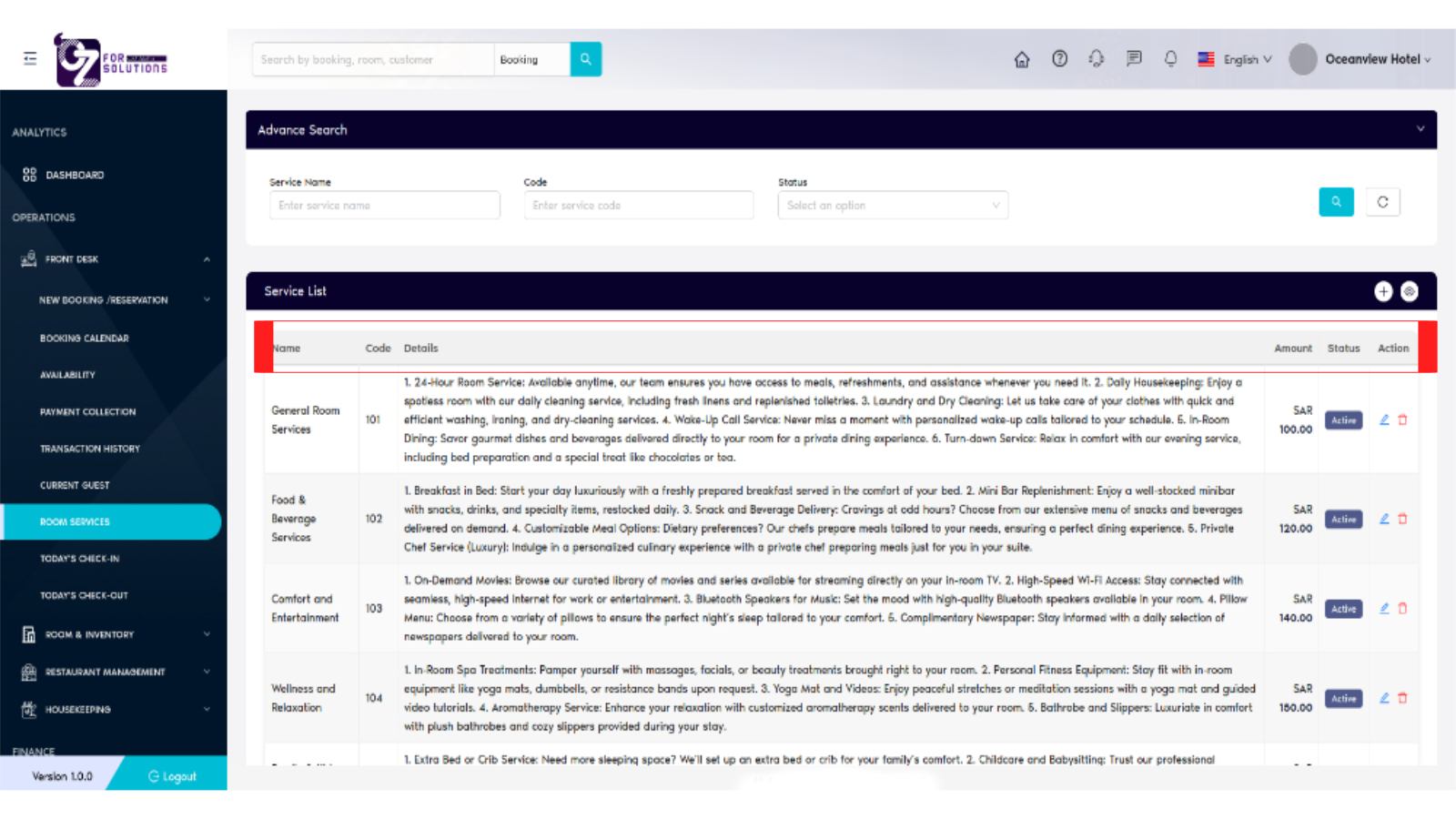The image size is (1456, 819).
Task: Click the Enter service name field
Action: coord(384,205)
